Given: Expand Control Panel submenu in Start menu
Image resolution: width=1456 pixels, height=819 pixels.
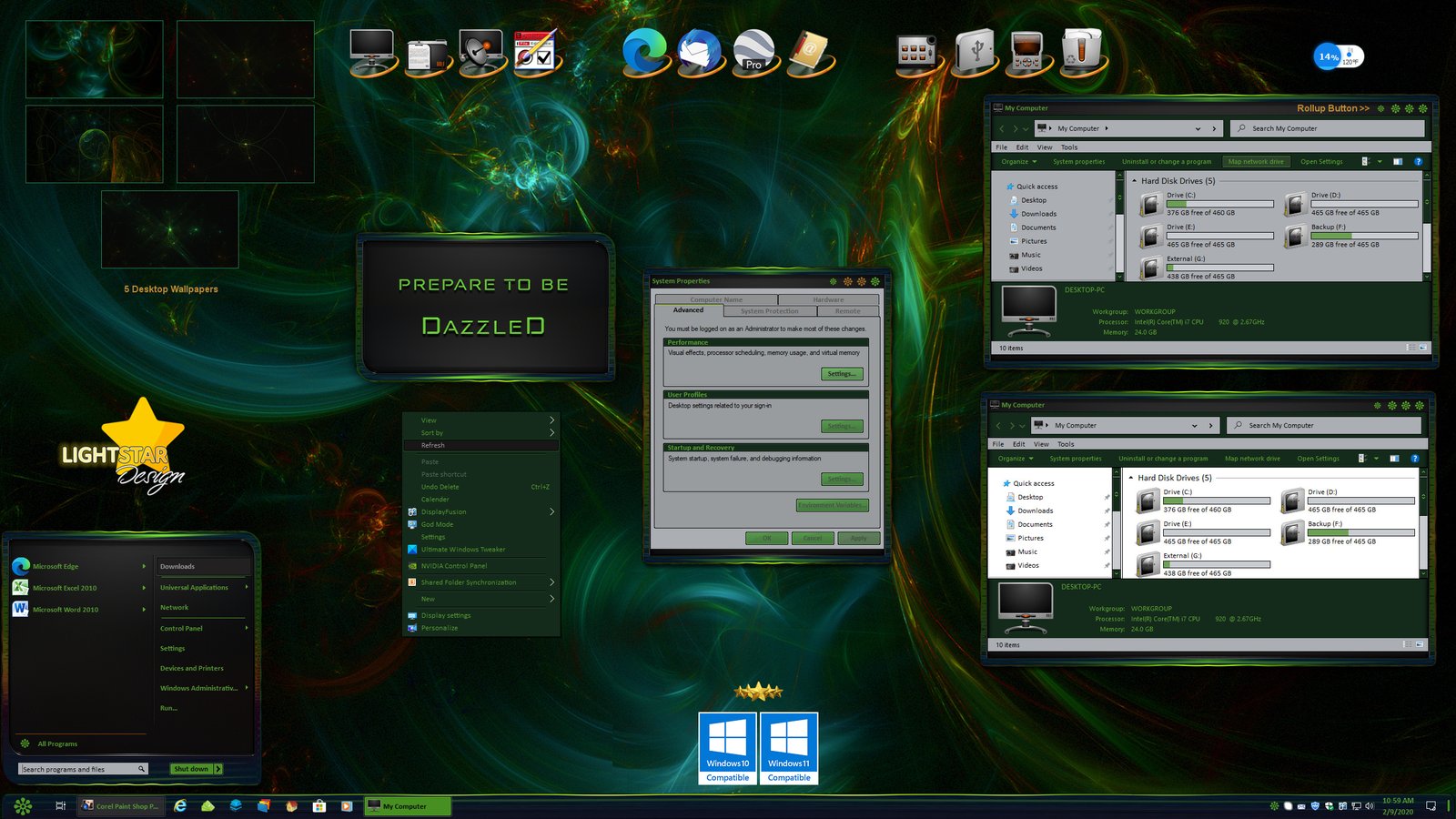Looking at the screenshot, I should pyautogui.click(x=247, y=628).
